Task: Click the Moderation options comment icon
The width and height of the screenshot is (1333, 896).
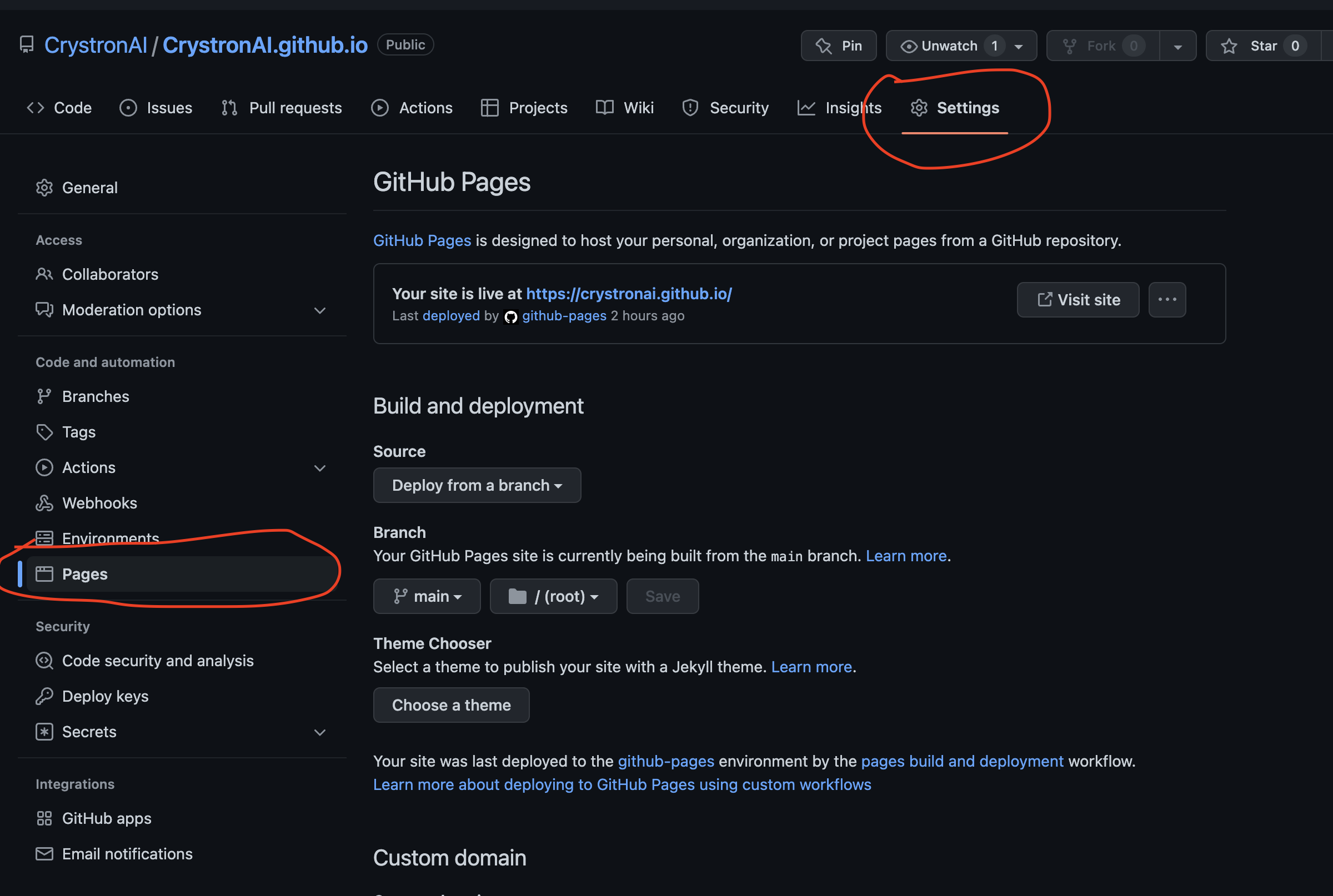Action: pyautogui.click(x=44, y=310)
